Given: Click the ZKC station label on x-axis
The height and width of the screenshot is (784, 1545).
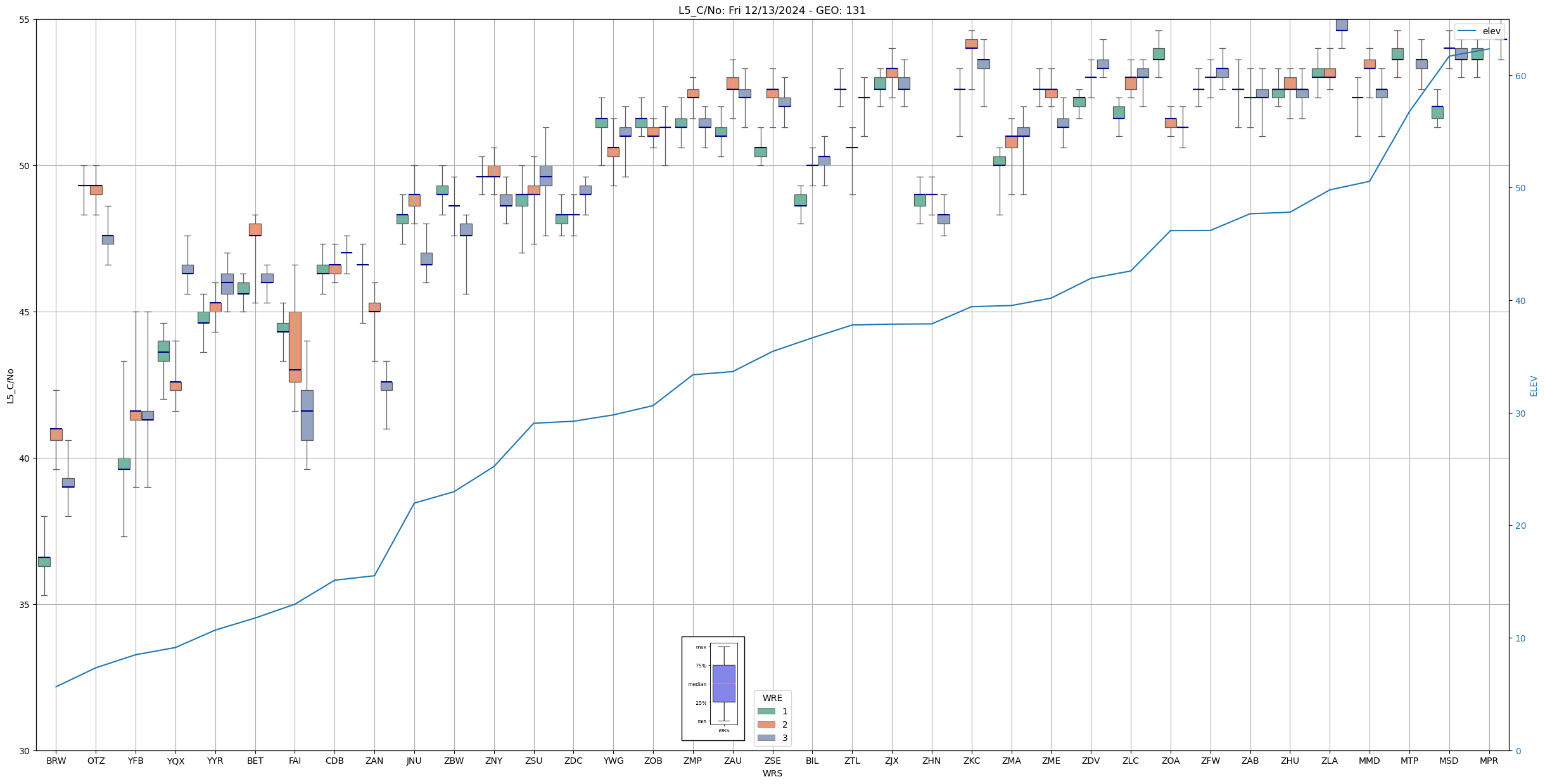Looking at the screenshot, I should coord(971,761).
